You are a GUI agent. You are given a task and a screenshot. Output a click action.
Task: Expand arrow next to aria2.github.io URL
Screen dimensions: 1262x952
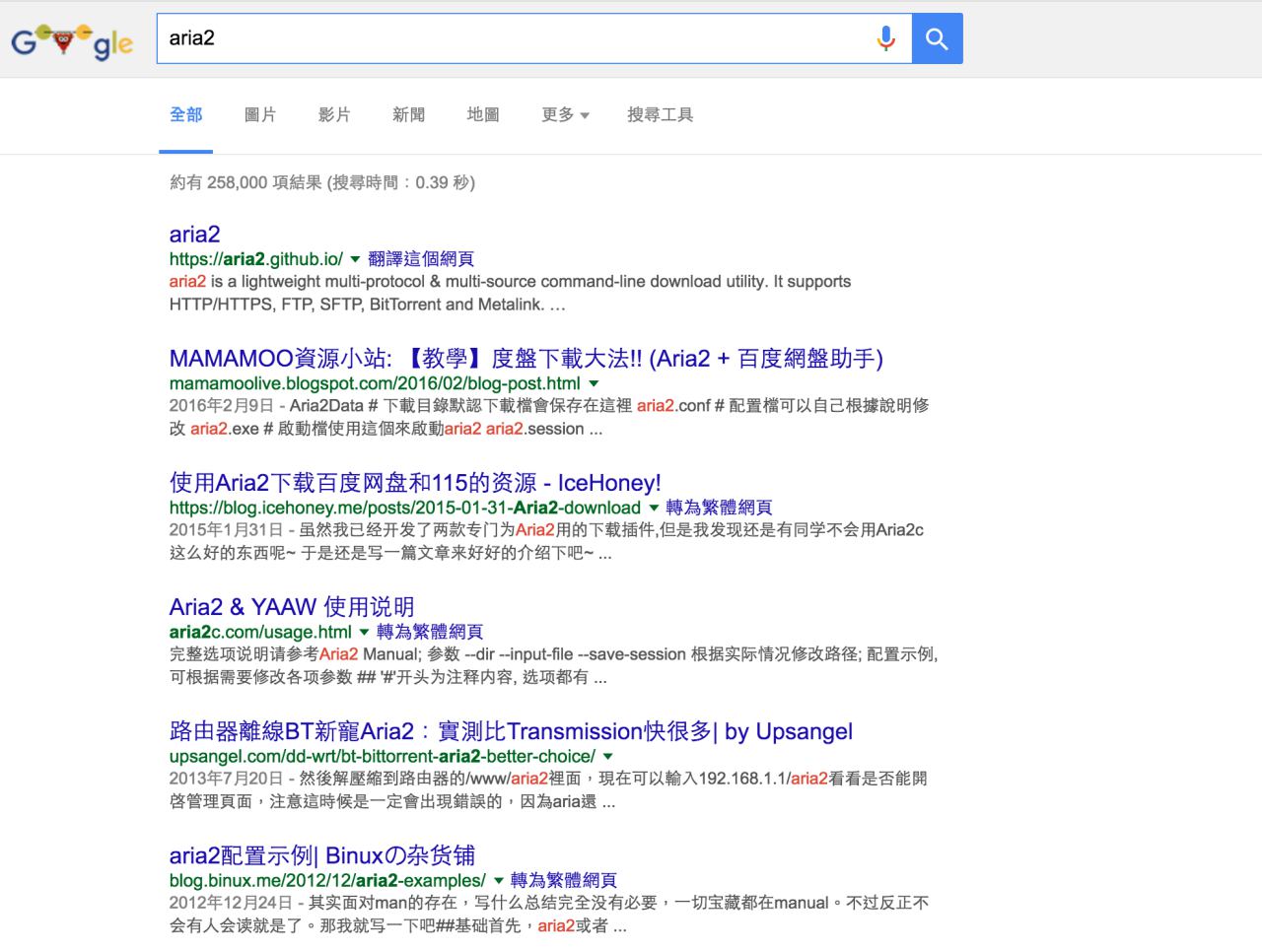[x=355, y=259]
